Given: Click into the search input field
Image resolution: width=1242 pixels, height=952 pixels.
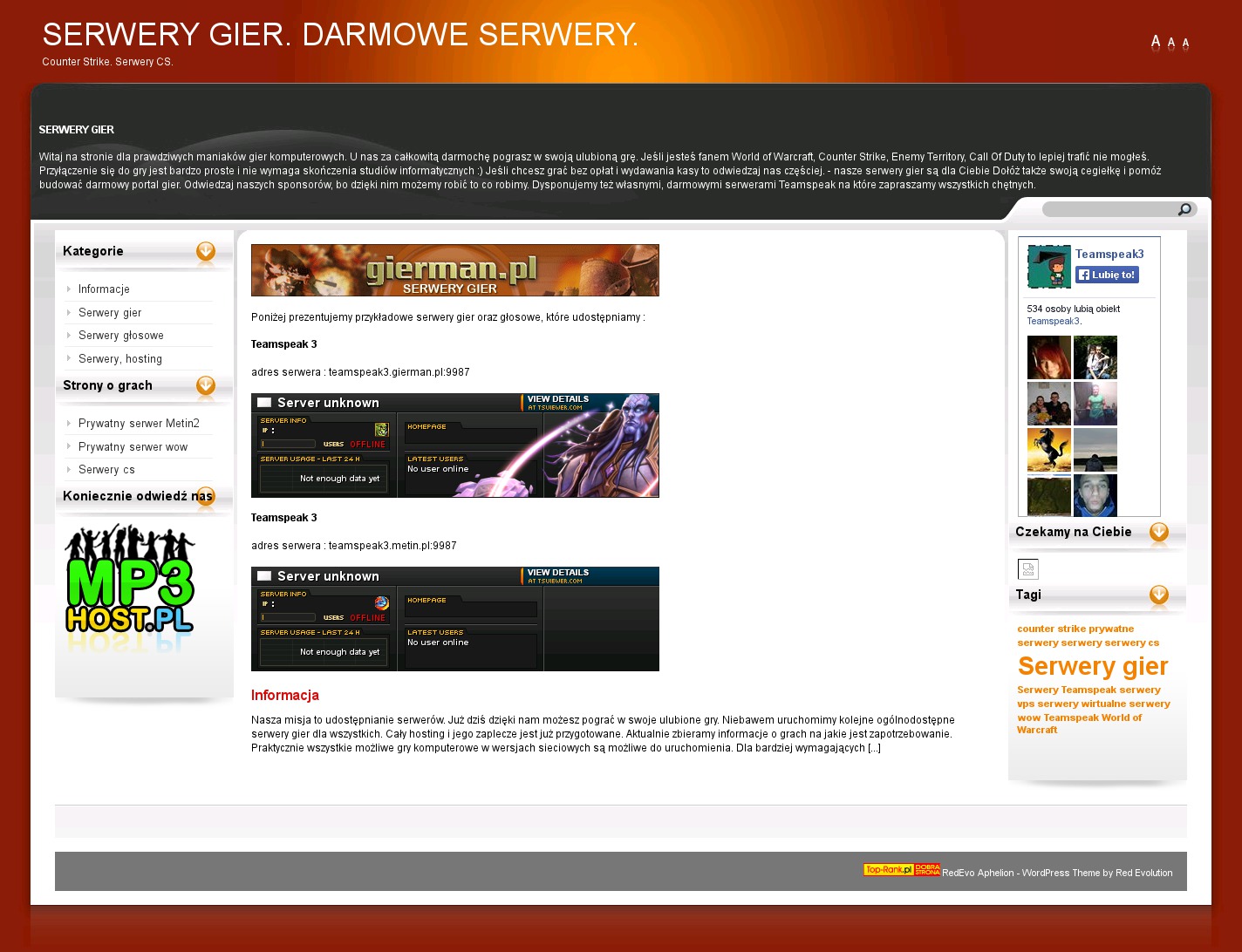Looking at the screenshot, I should click(1108, 209).
